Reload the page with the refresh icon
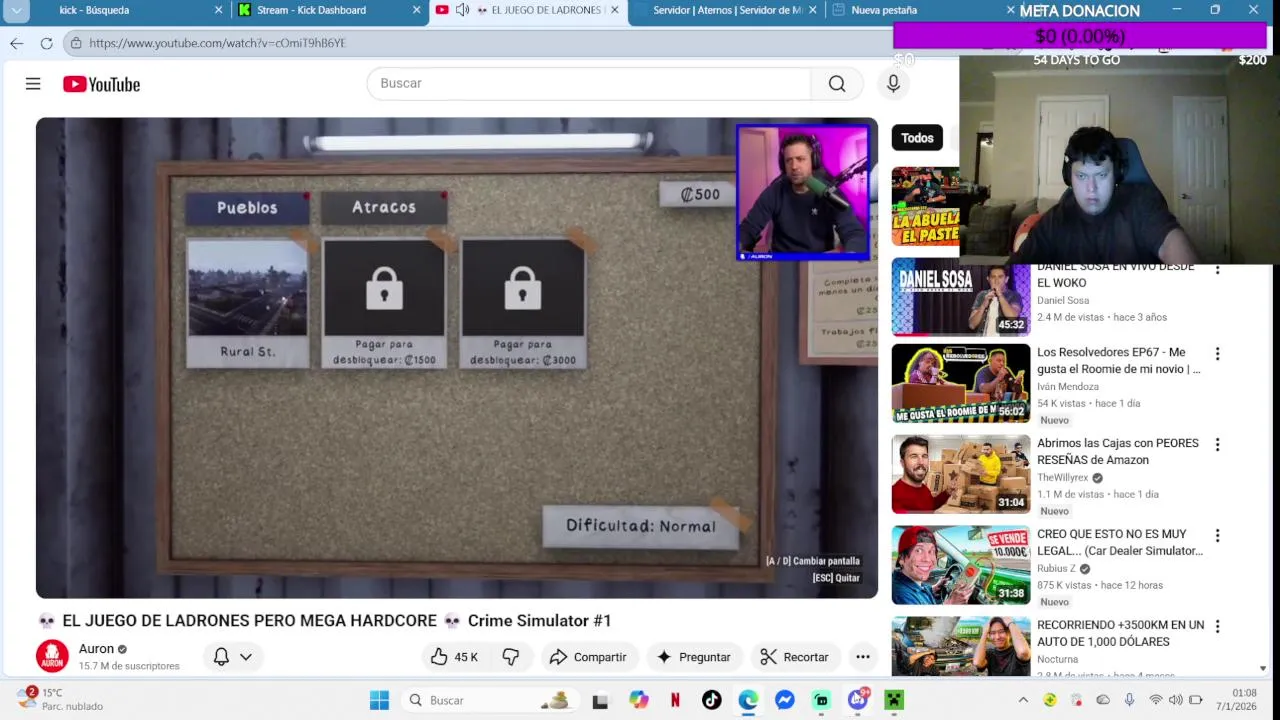Image resolution: width=1280 pixels, height=720 pixels. 46,43
